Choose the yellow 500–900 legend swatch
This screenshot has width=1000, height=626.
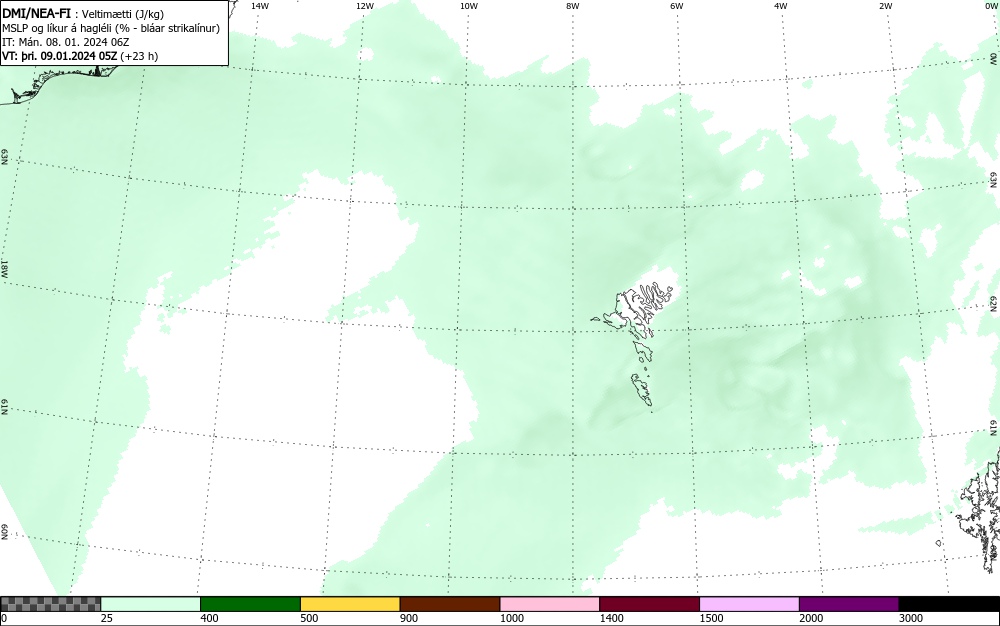[350, 604]
